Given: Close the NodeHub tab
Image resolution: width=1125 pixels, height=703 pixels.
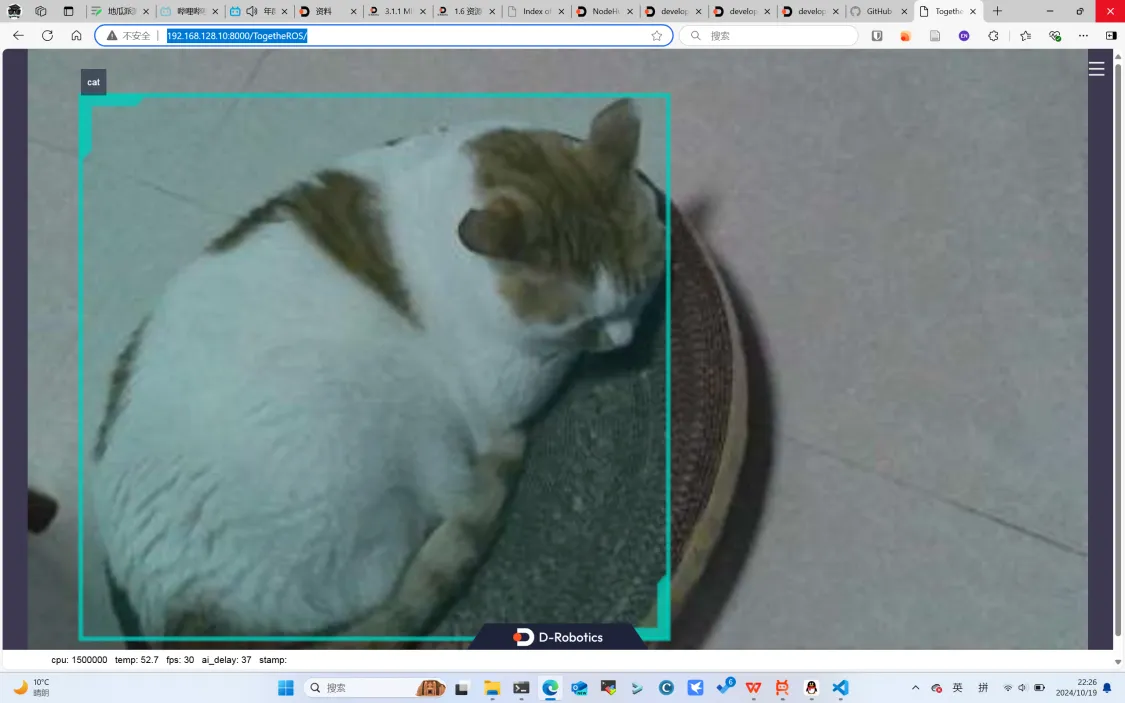Looking at the screenshot, I should (631, 11).
